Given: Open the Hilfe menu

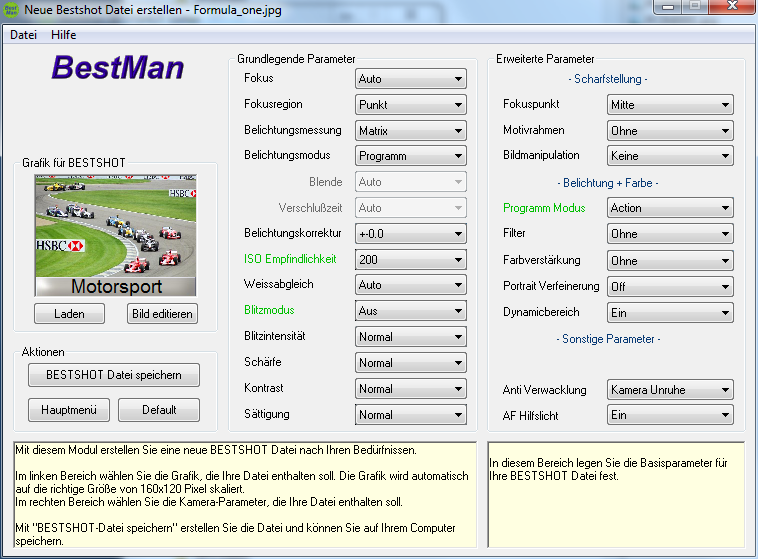Looking at the screenshot, I should [x=64, y=35].
